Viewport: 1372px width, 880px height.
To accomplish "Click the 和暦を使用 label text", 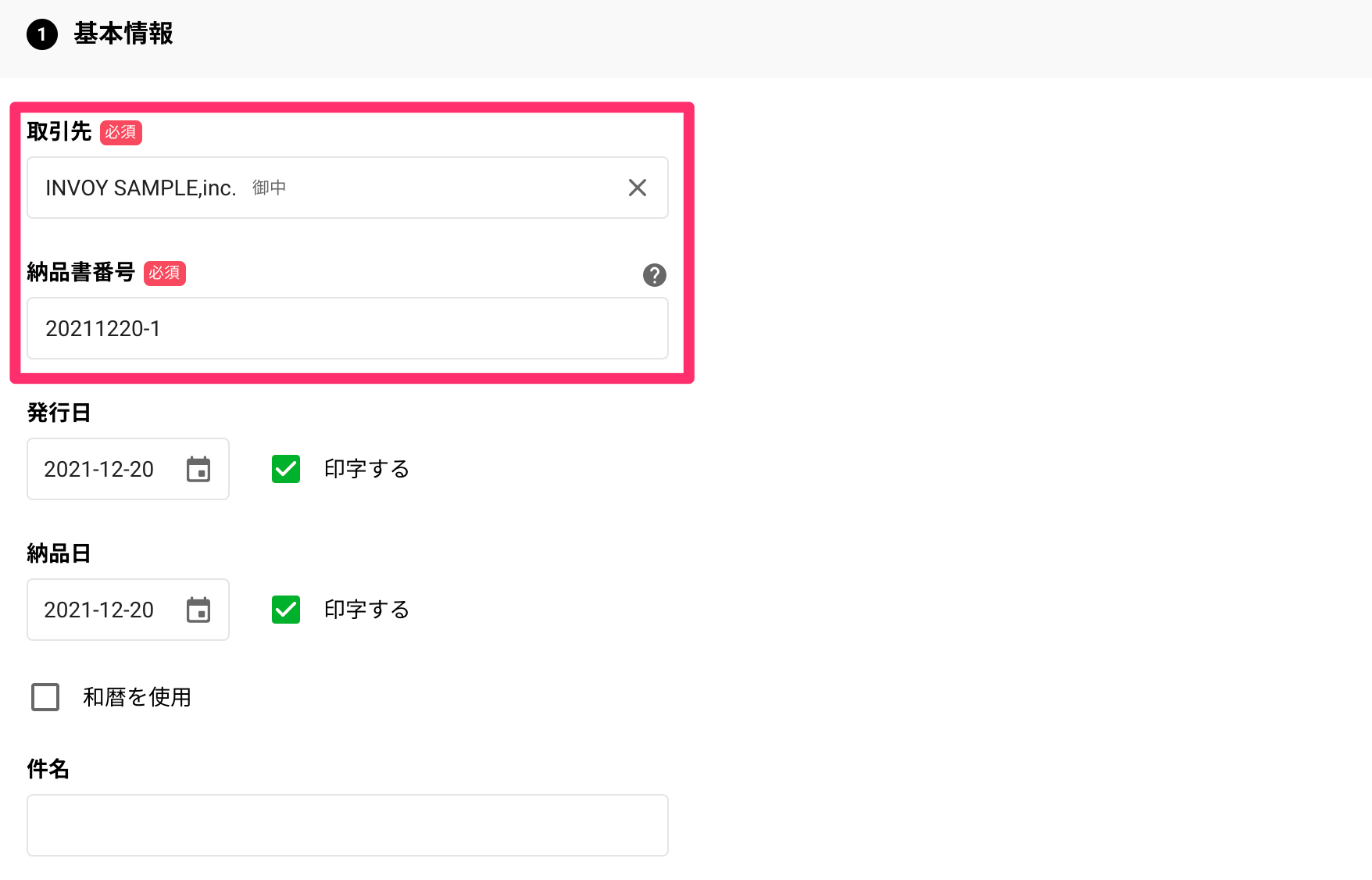I will point(138,697).
